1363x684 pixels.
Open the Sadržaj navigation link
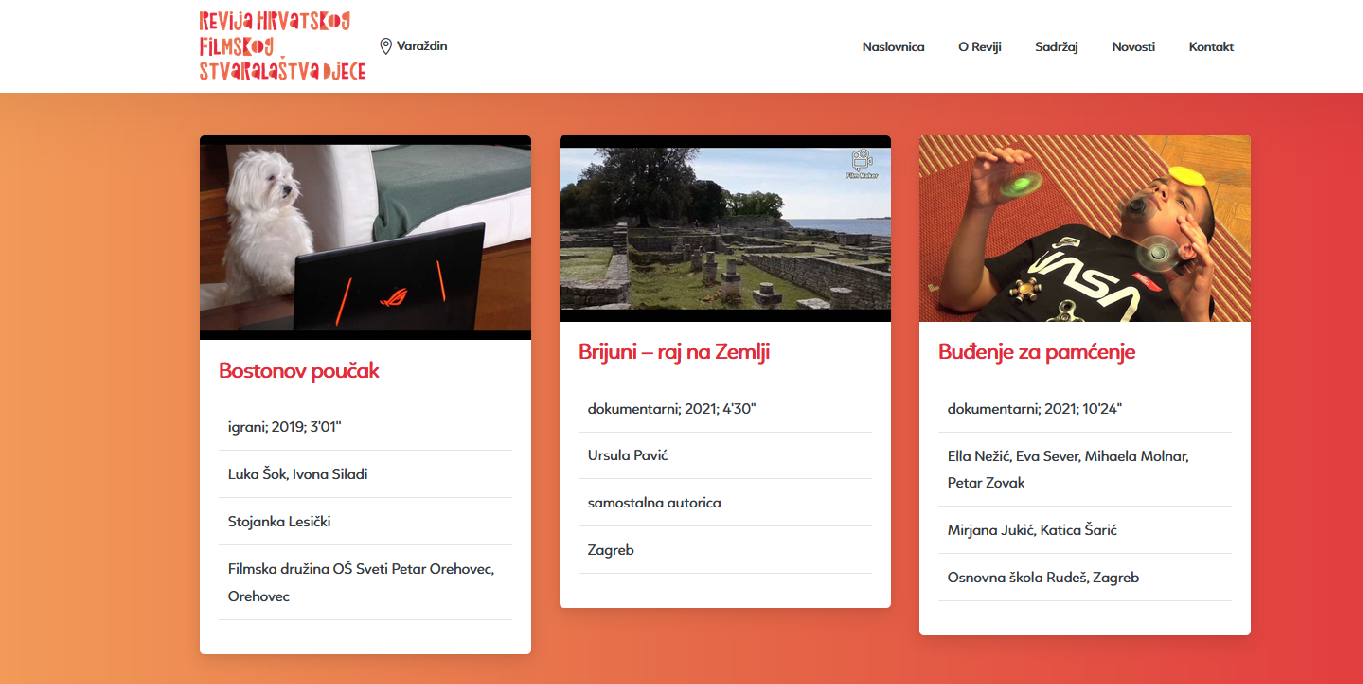[1056, 47]
